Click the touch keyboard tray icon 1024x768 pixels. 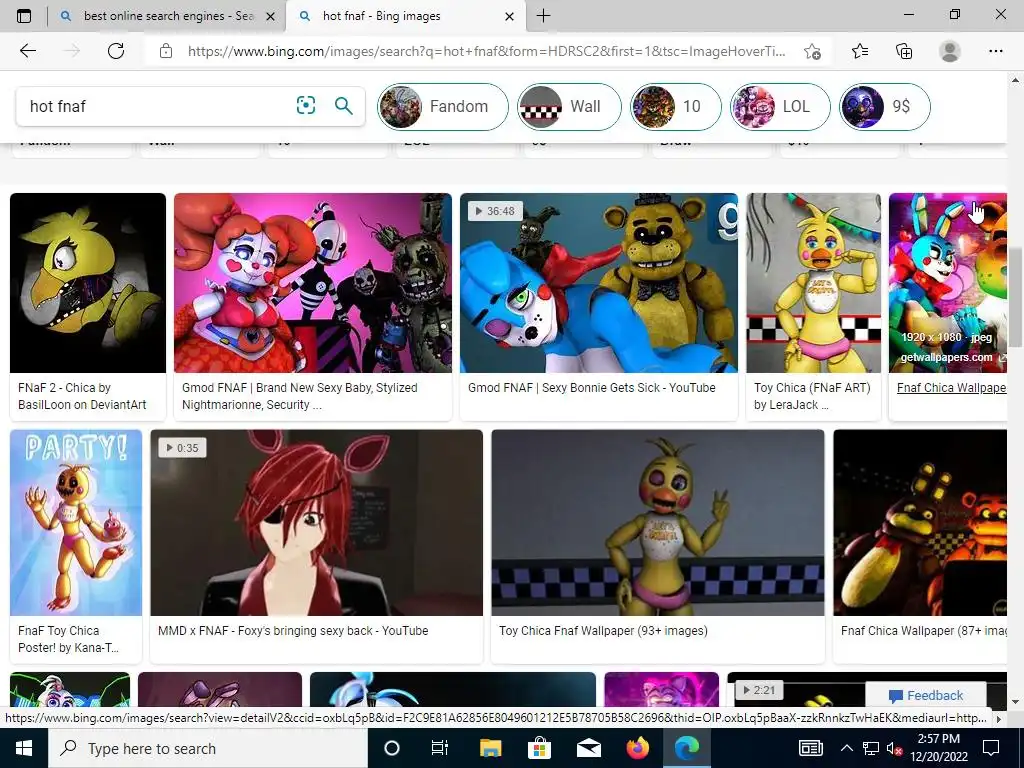[x=811, y=748]
